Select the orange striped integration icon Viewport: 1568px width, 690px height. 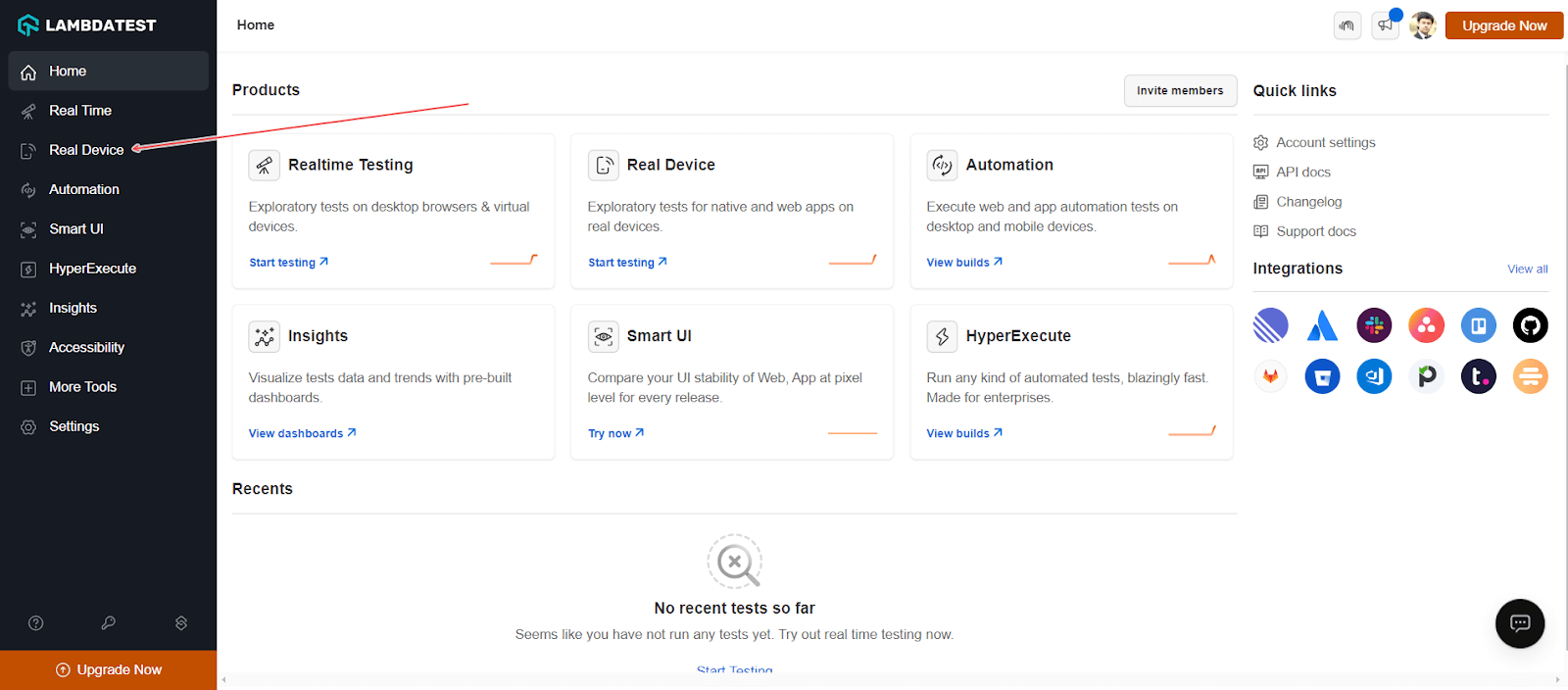[x=1531, y=376]
